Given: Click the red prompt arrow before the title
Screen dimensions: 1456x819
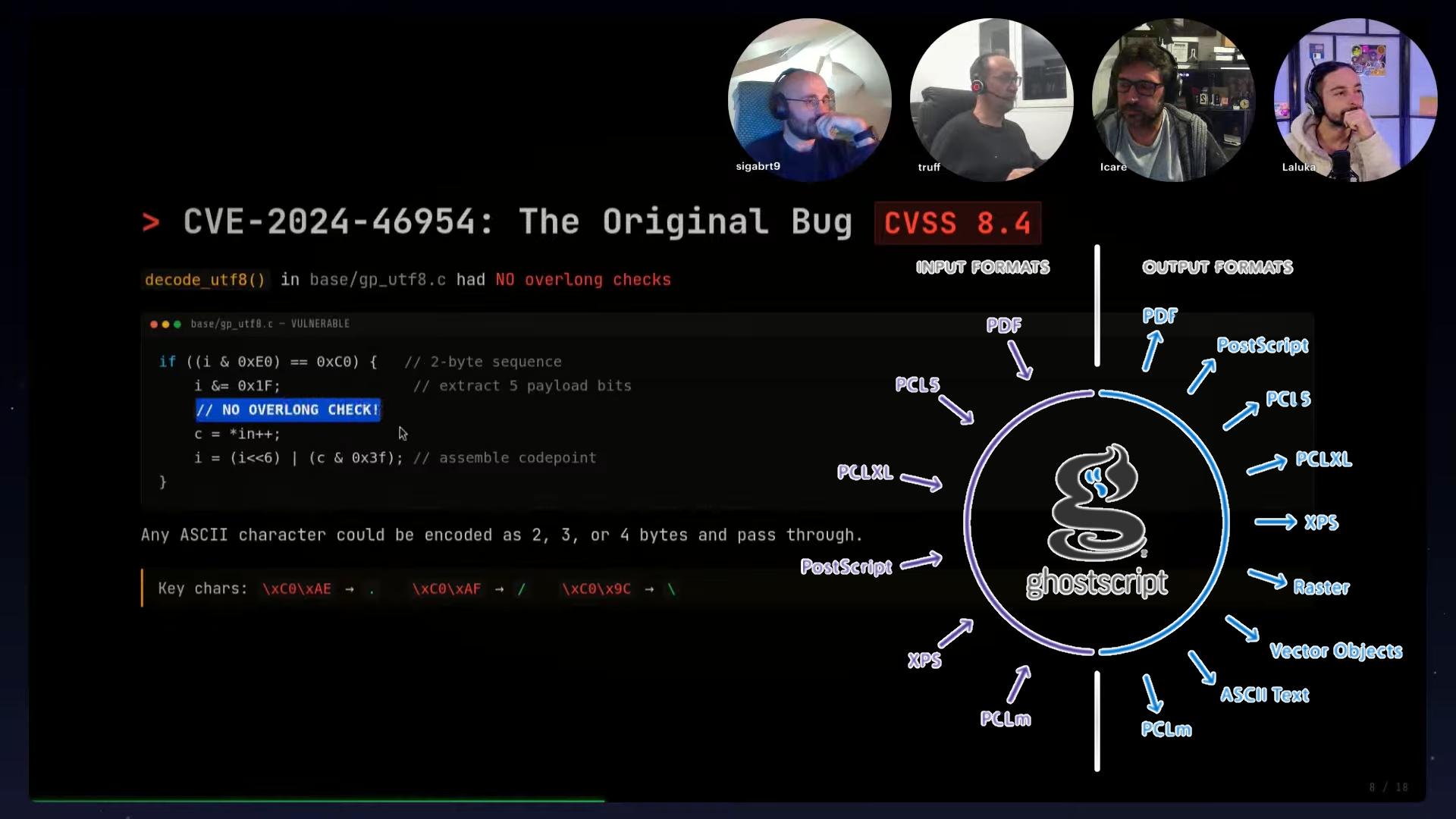Looking at the screenshot, I should [151, 222].
